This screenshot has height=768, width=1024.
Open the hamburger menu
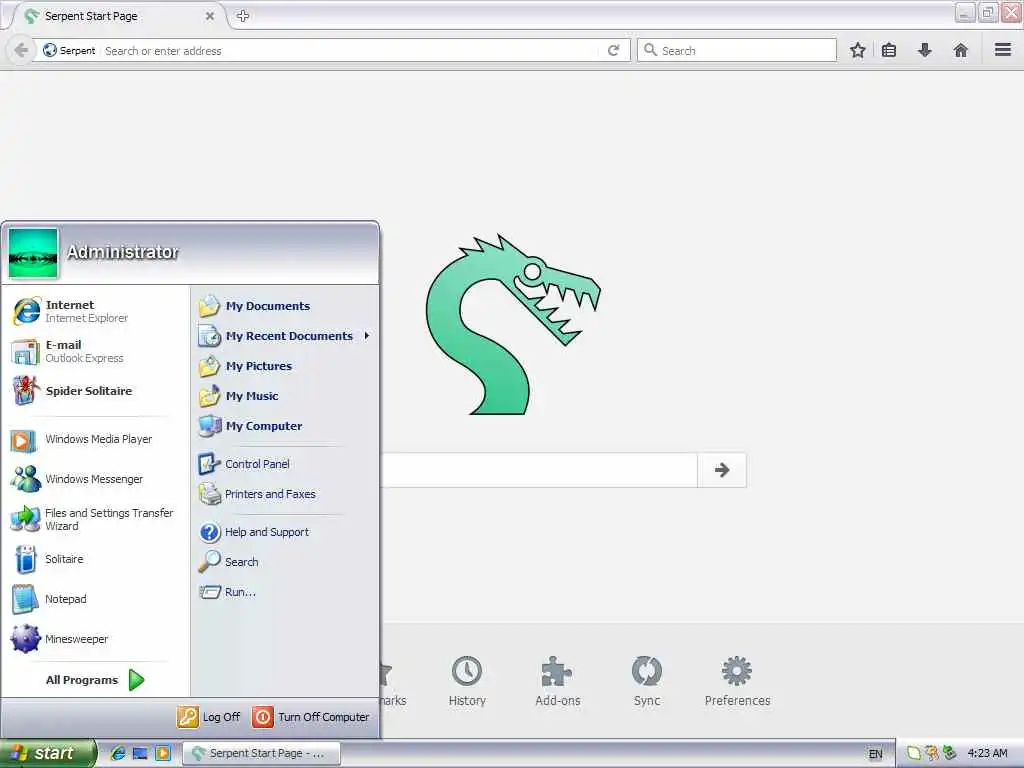point(1002,50)
